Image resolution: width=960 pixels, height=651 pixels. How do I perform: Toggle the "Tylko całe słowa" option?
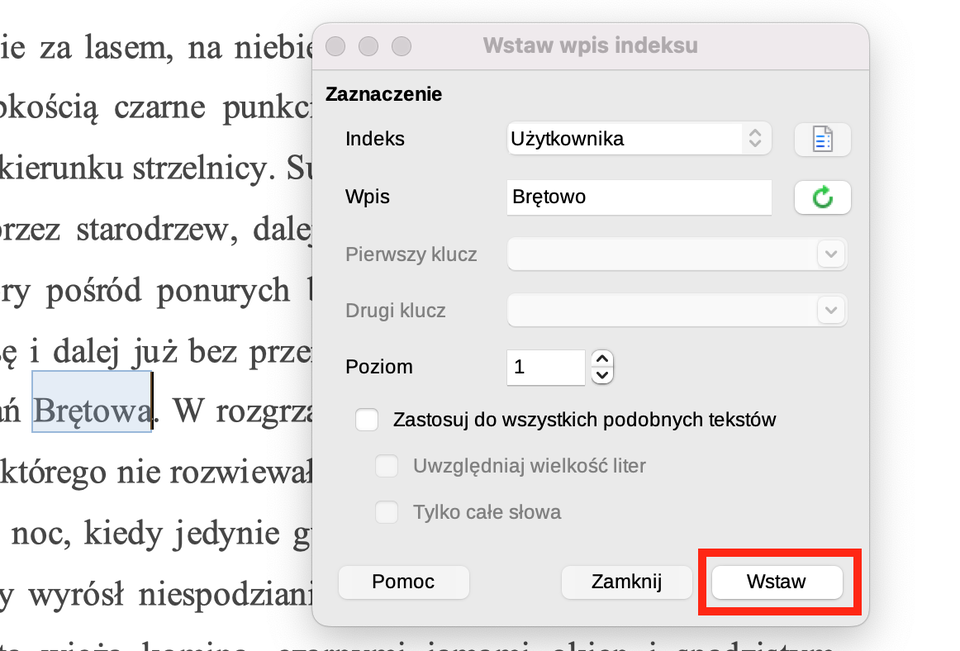click(386, 512)
